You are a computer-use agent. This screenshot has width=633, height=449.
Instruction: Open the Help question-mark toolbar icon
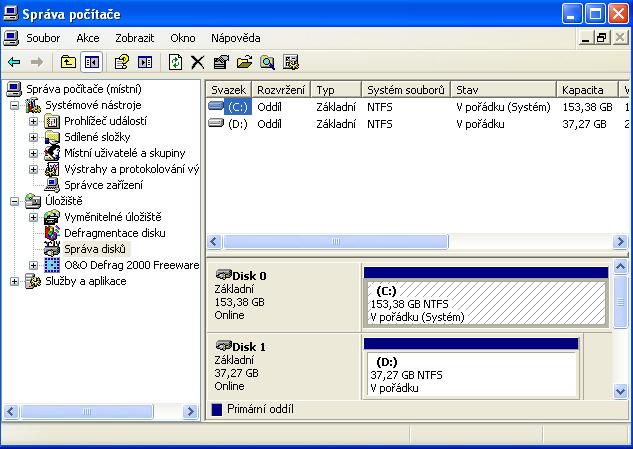[122, 62]
